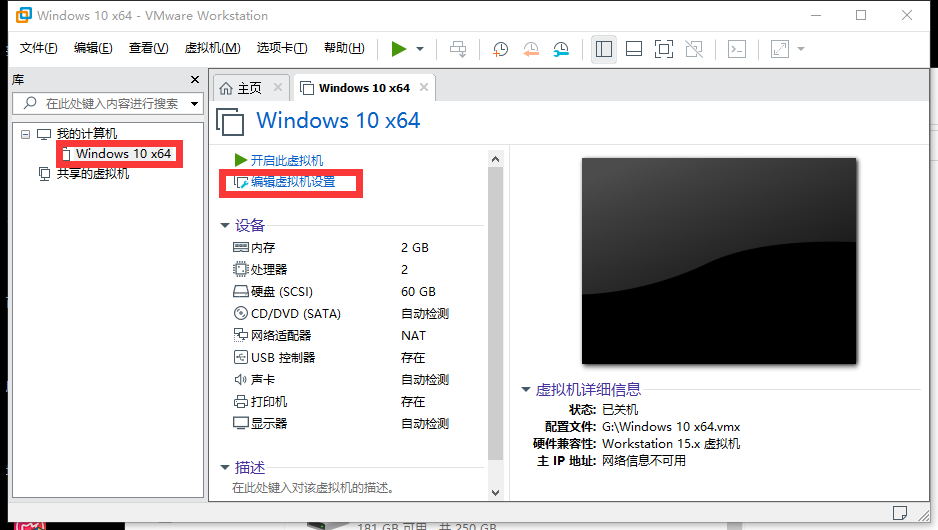The image size is (938, 530).
Task: Open the 帮助(H) menu
Action: click(344, 48)
